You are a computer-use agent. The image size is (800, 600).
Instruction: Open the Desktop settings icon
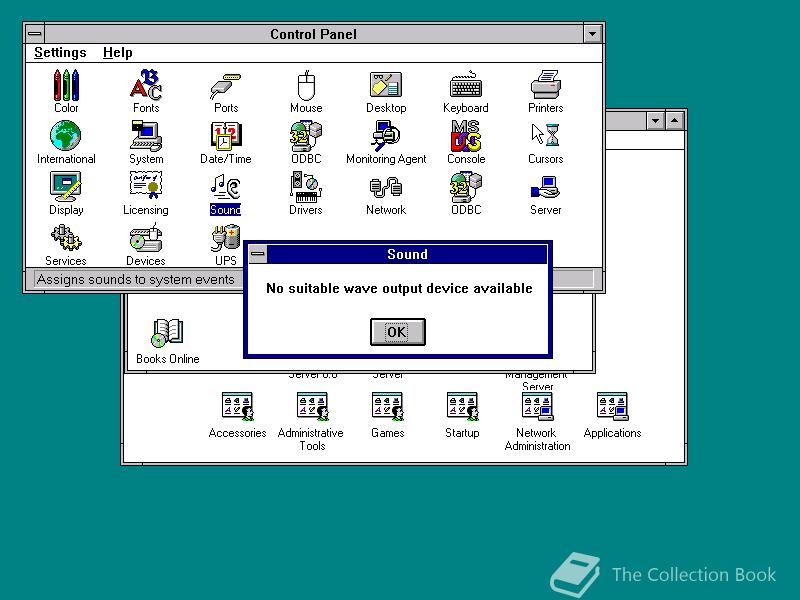(x=386, y=91)
